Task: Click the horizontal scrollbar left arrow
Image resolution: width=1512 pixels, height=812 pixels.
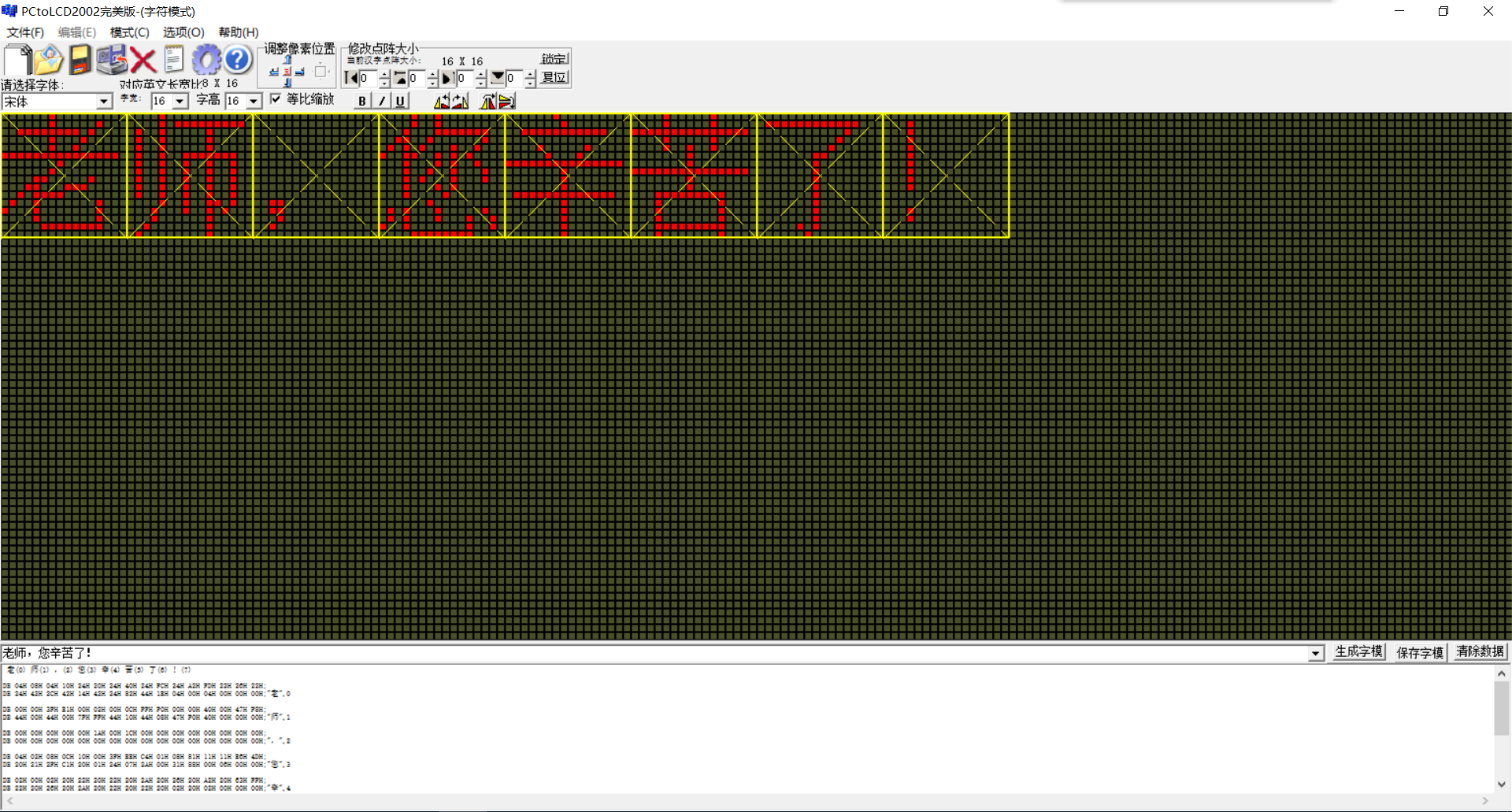Action: [9, 801]
